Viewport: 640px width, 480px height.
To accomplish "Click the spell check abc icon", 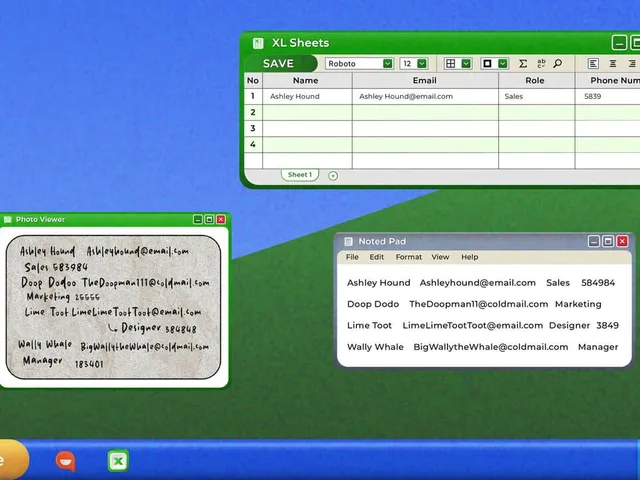I will [541, 63].
